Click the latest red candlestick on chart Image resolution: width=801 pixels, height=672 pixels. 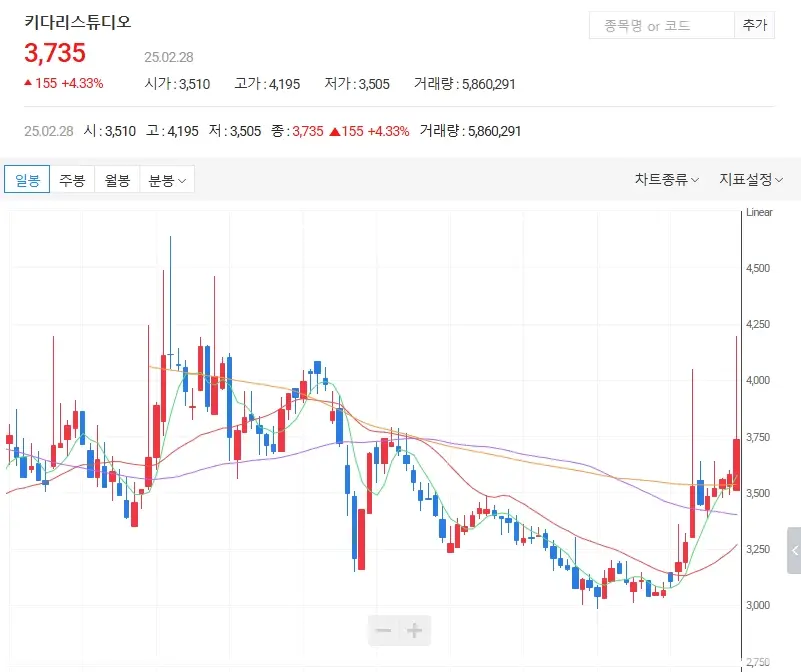(x=736, y=465)
